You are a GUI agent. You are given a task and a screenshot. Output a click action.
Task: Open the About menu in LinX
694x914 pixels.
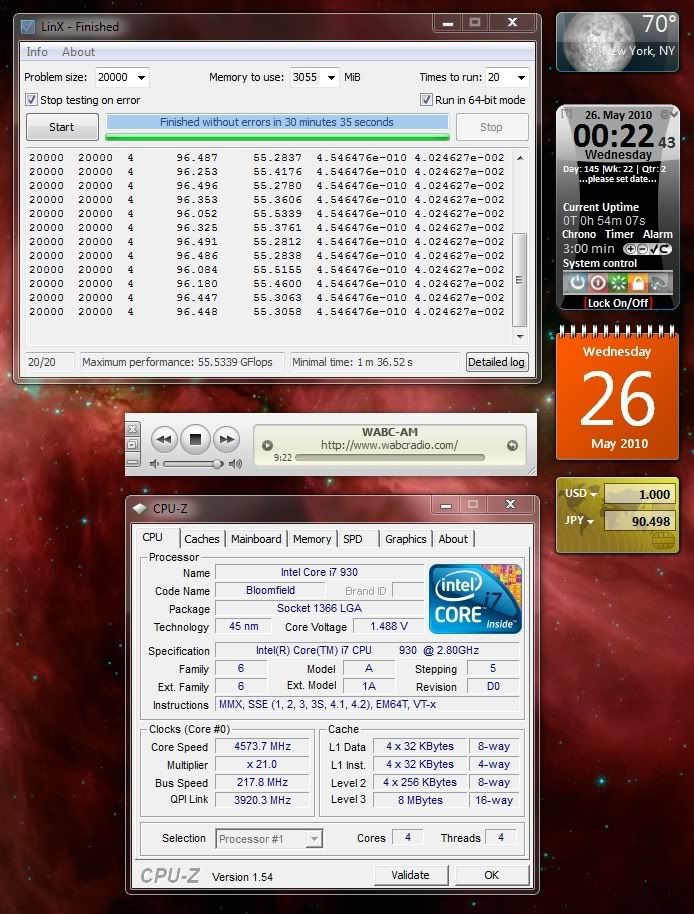78,52
